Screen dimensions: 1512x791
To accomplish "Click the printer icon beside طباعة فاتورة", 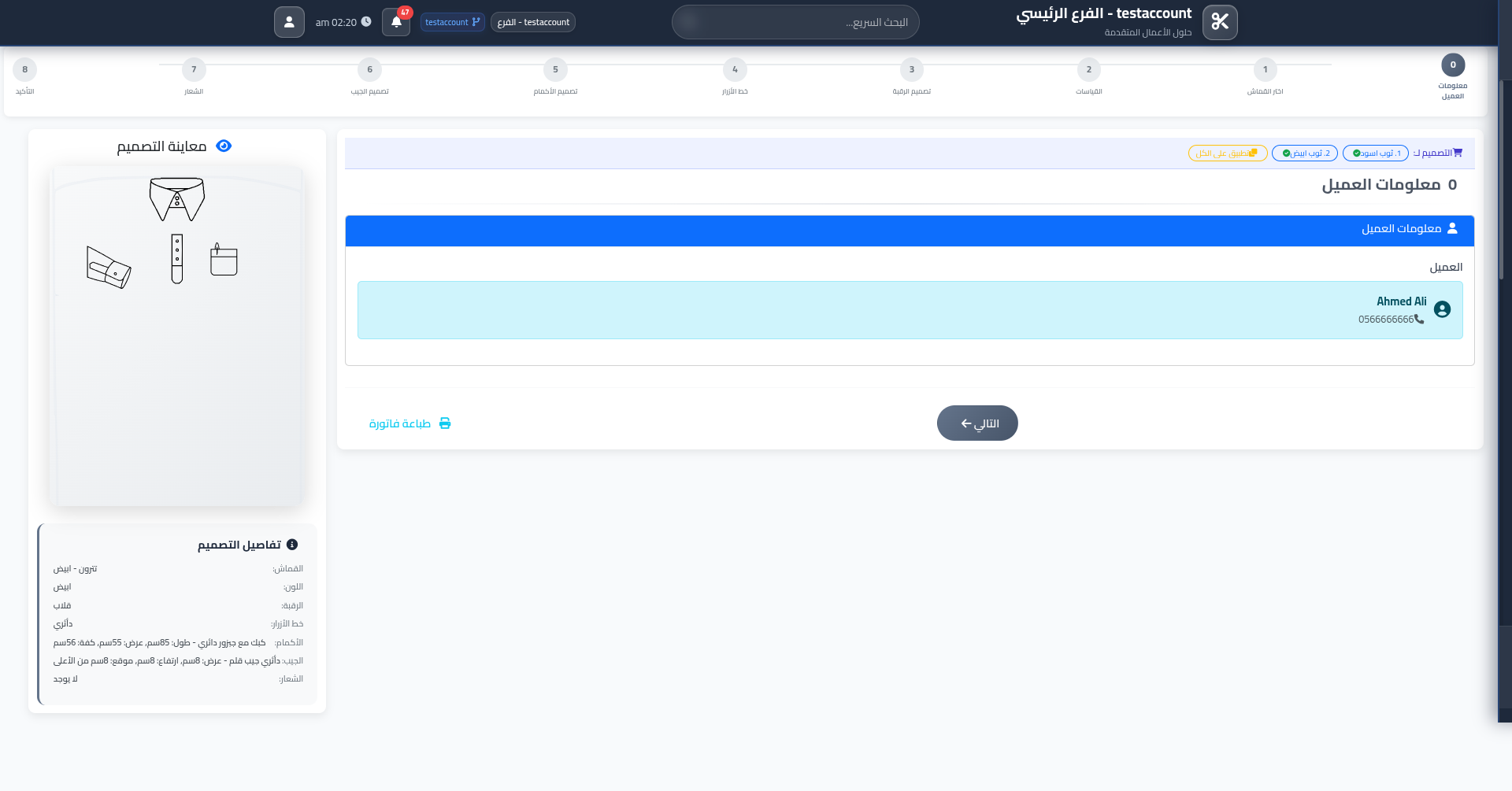I will pyautogui.click(x=446, y=423).
